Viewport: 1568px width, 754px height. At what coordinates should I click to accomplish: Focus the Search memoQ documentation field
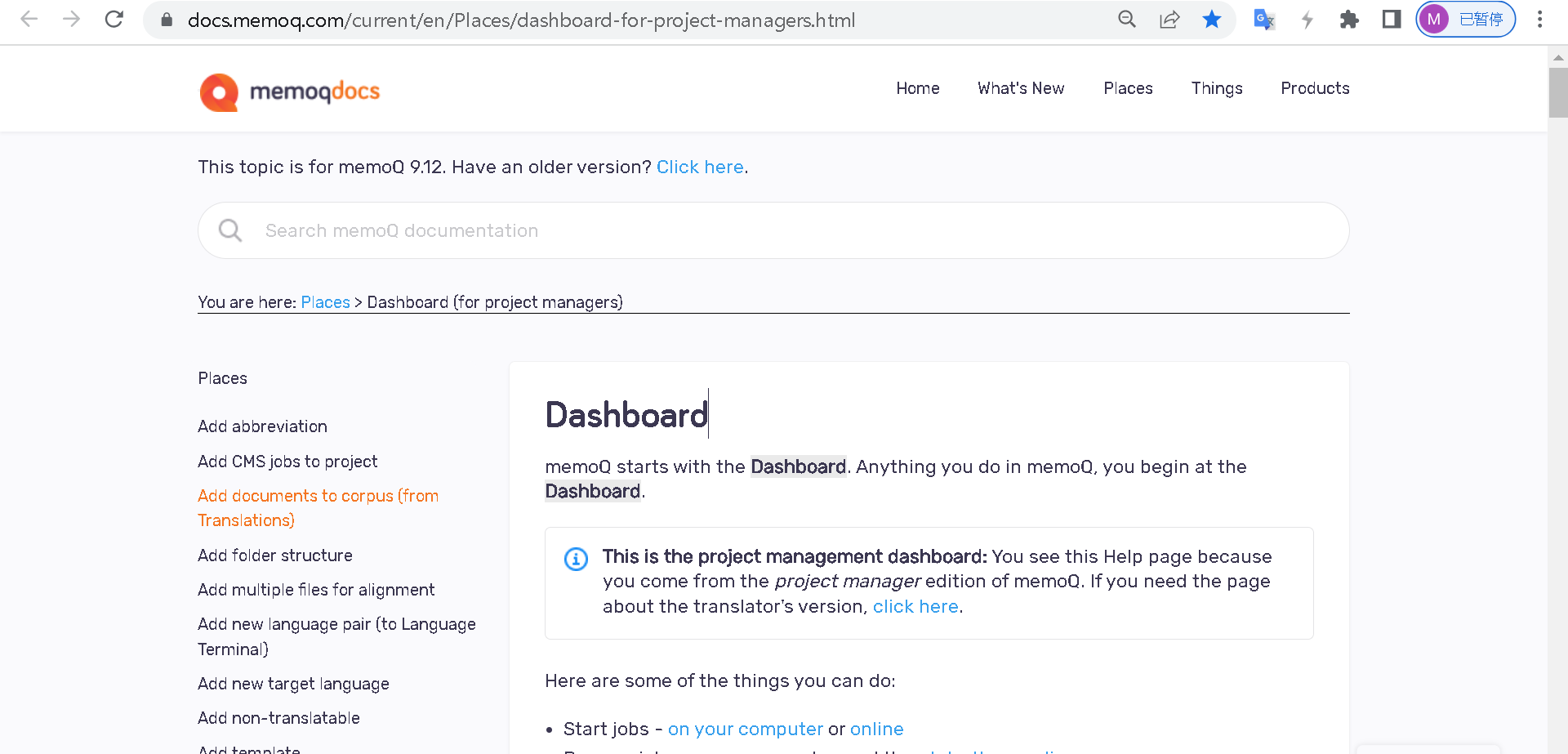(x=773, y=230)
